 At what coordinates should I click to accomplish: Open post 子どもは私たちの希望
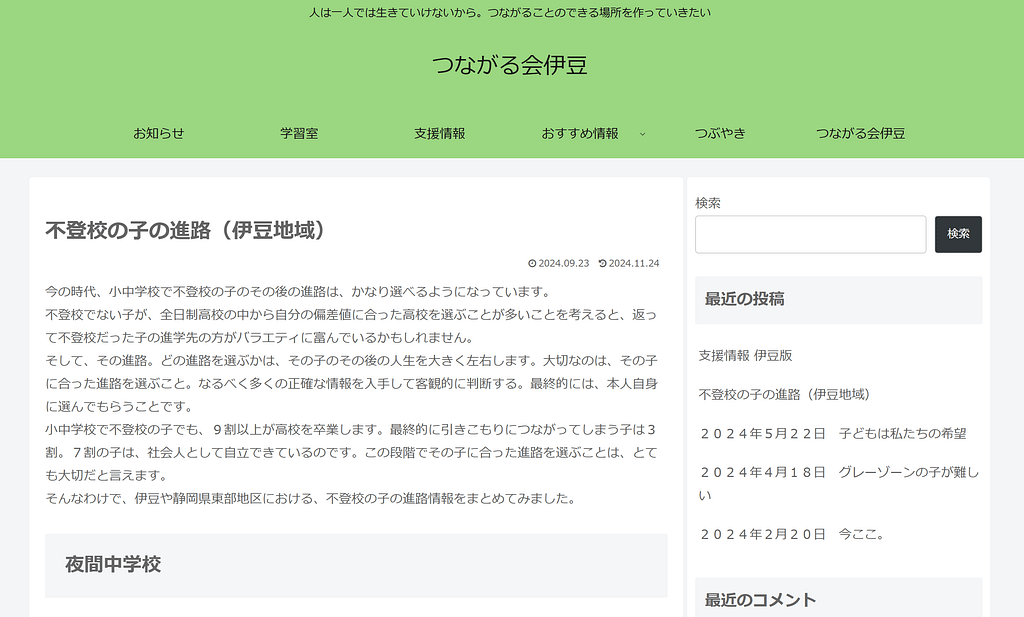(832, 433)
